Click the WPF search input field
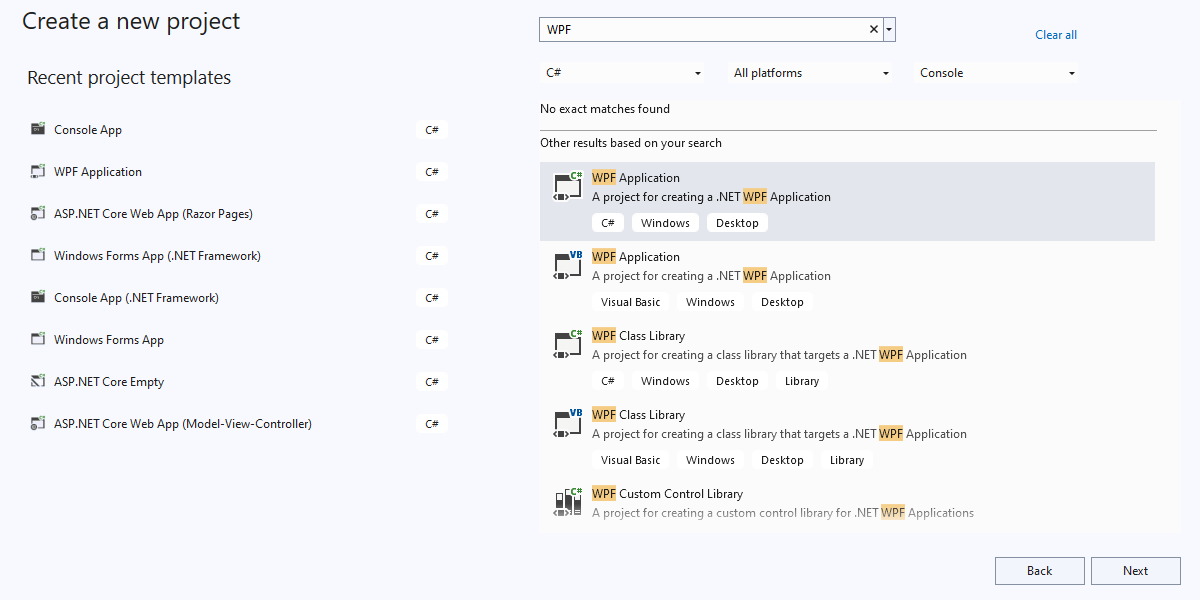The width and height of the screenshot is (1200, 600). pyautogui.click(x=704, y=30)
